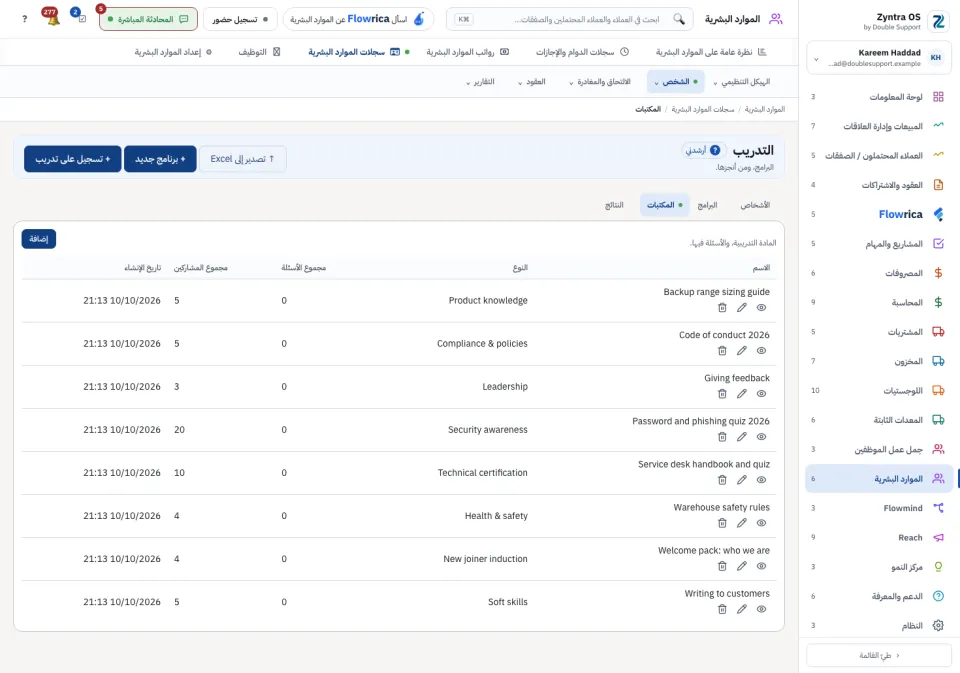Edit the Code of conduct 2026 entry
960x673 pixels.
click(x=742, y=350)
